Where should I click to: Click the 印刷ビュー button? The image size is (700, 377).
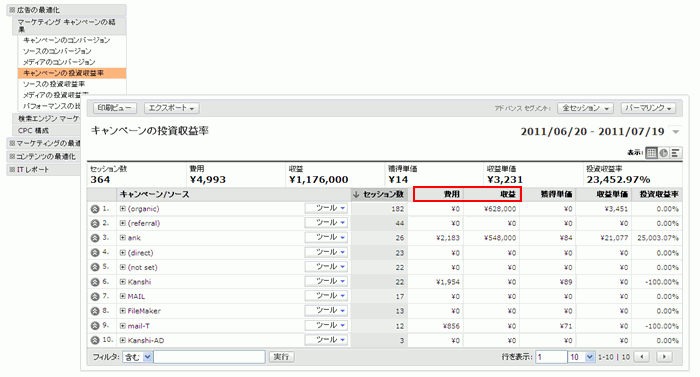(x=115, y=108)
